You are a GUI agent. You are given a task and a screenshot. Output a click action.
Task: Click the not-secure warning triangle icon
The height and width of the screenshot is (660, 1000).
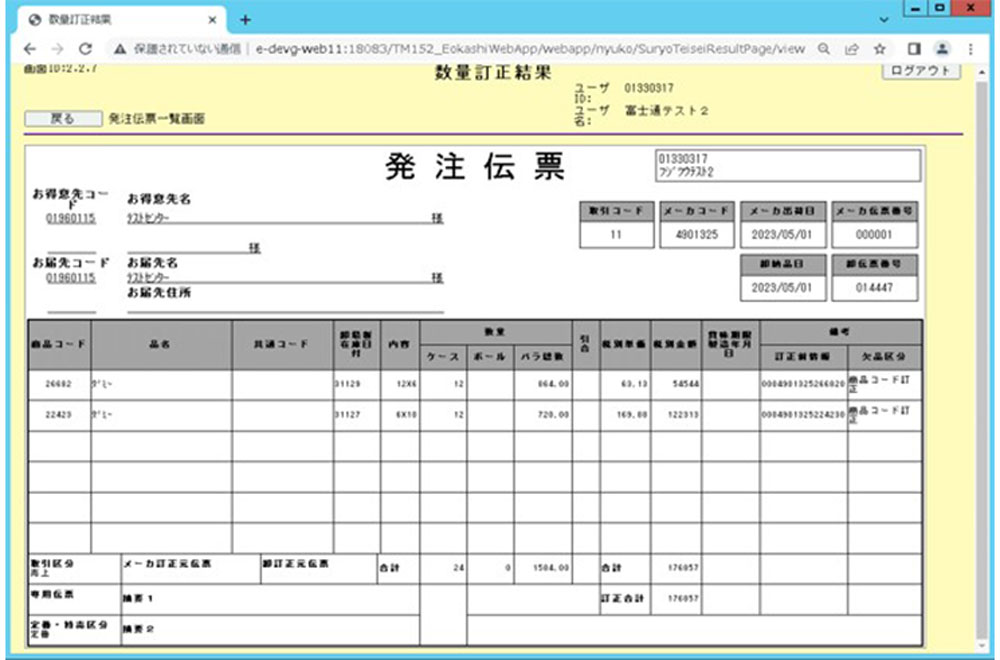119,49
